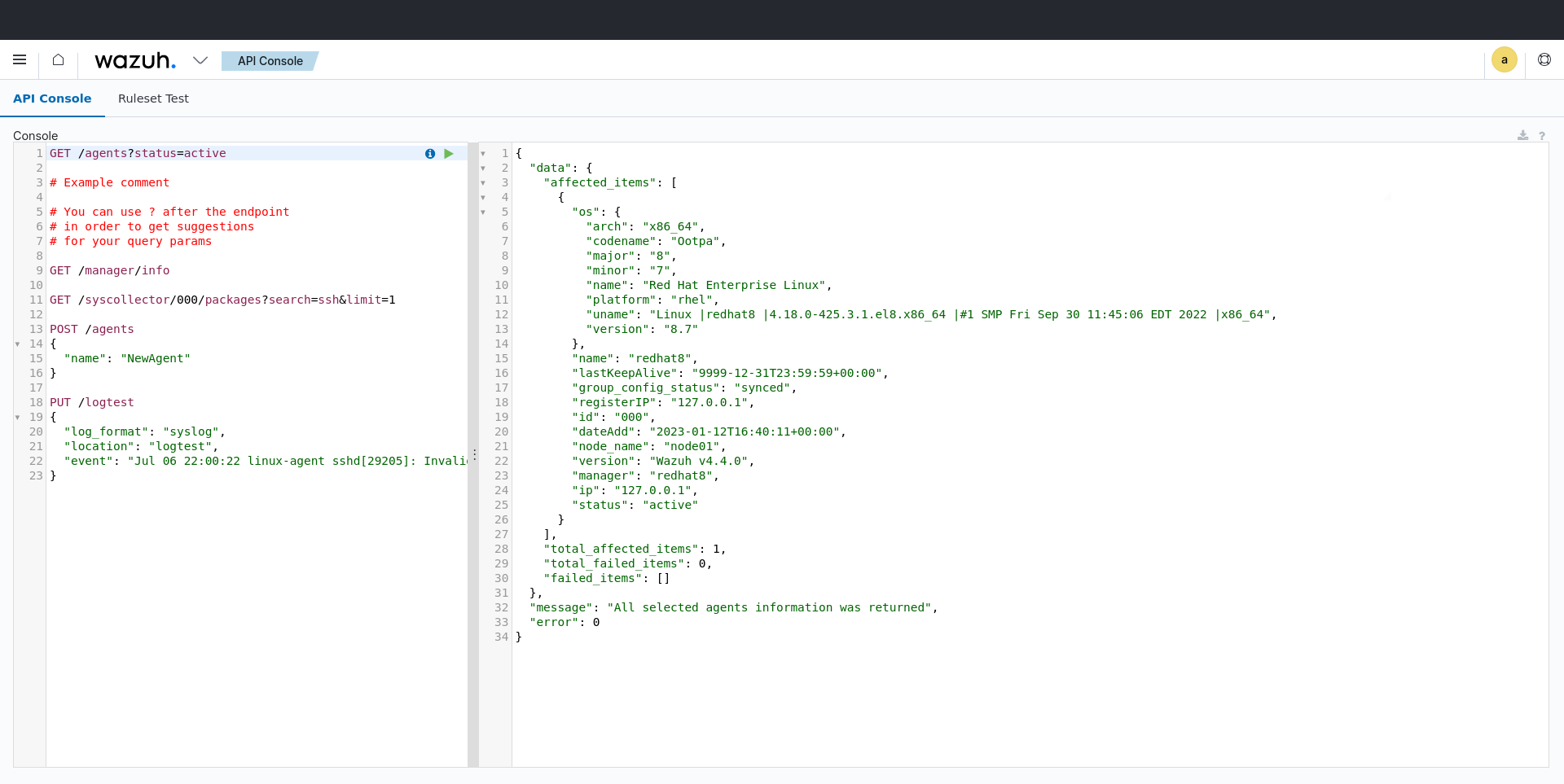Image resolution: width=1564 pixels, height=784 pixels.
Task: Collapse the PUT /logtest body at line 19
Action: 18,417
